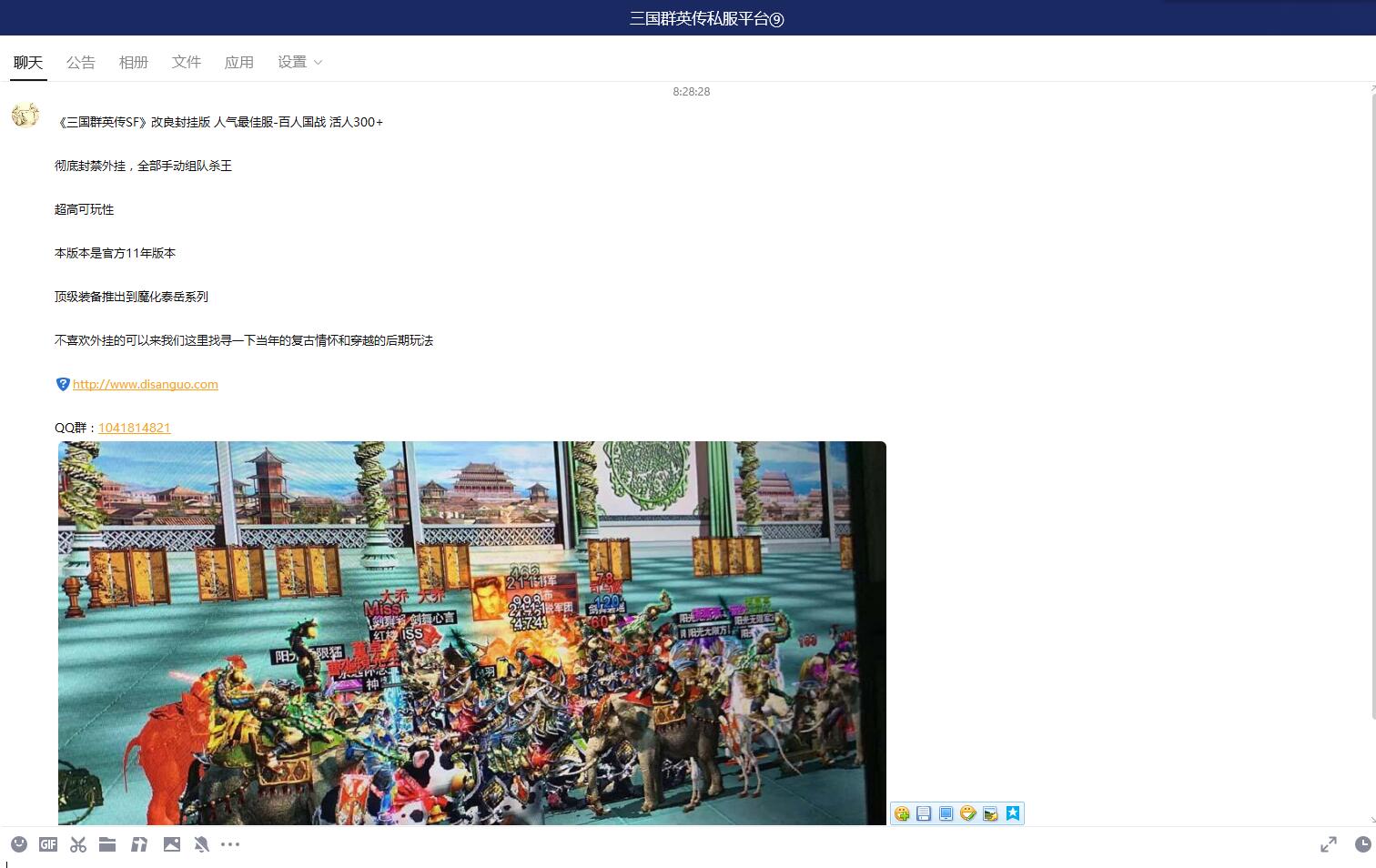Expand the input area to fullscreen
1376x868 pixels.
1329,844
